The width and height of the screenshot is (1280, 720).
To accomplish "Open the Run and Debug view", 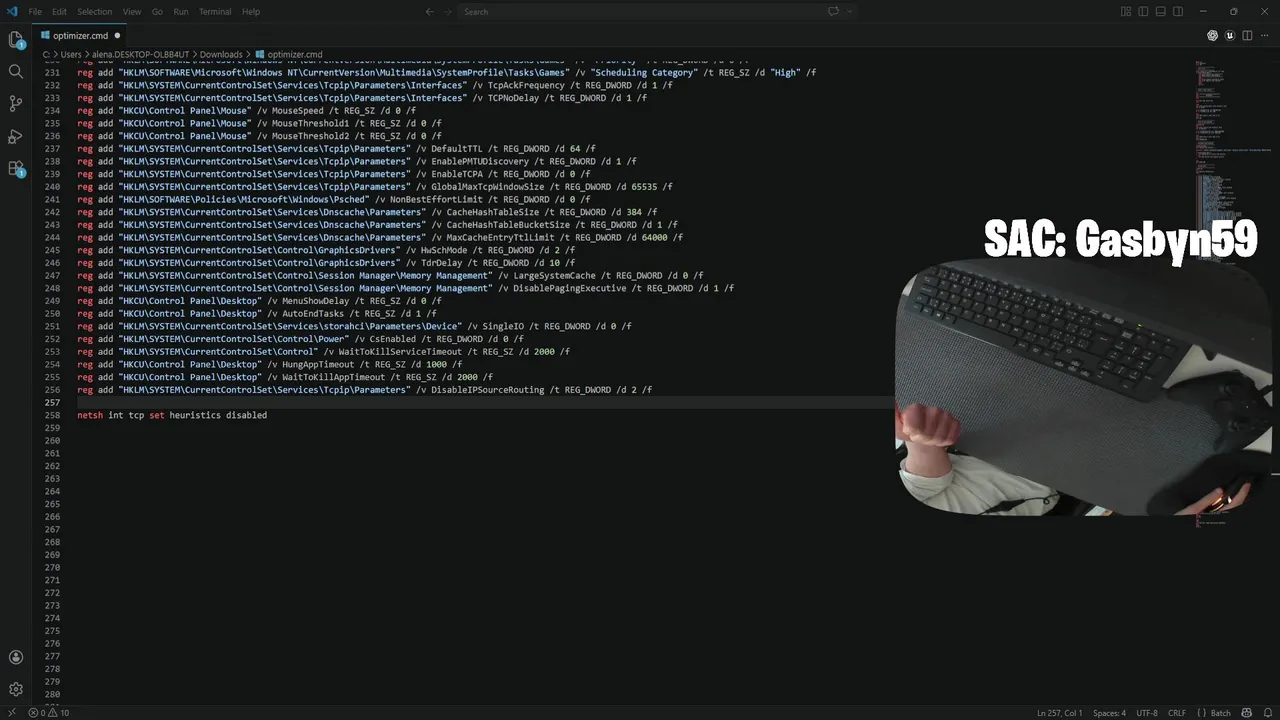I will (x=16, y=136).
